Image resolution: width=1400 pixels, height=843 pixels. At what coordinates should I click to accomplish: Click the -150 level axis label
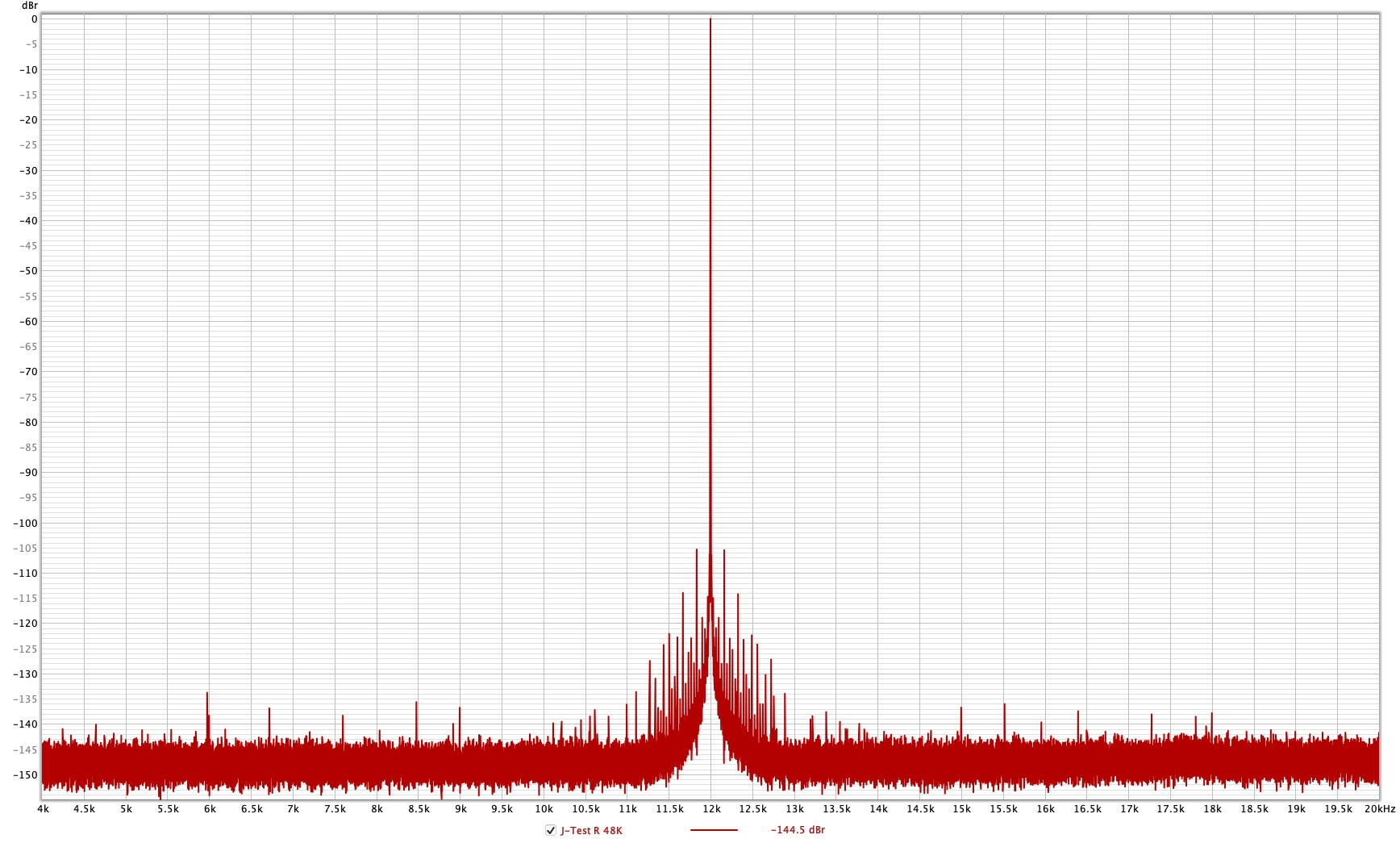point(26,774)
